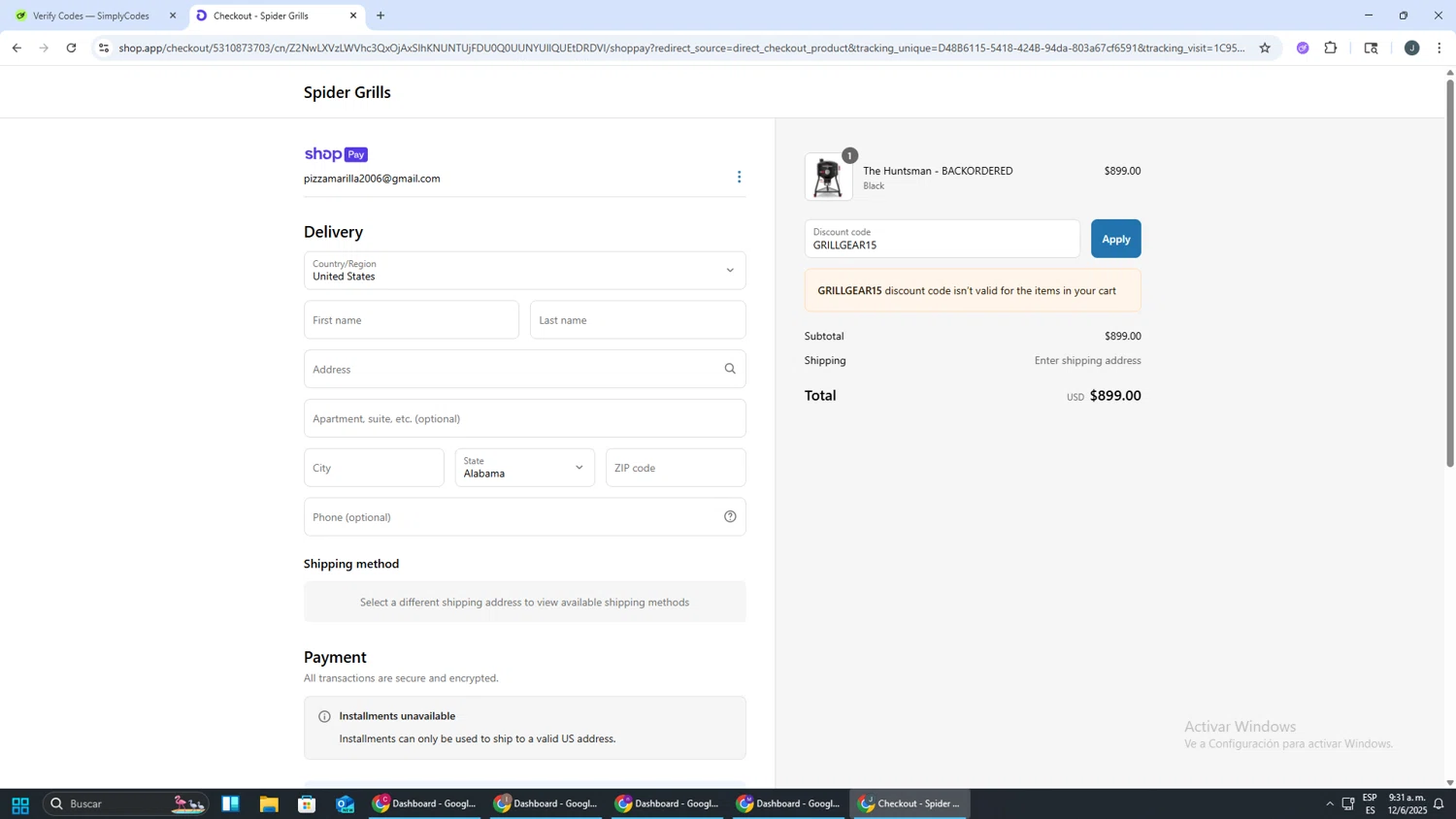Image resolution: width=1456 pixels, height=819 pixels.
Task: Switch to fourth Dashboard Chrome window in taskbar
Action: click(789, 804)
